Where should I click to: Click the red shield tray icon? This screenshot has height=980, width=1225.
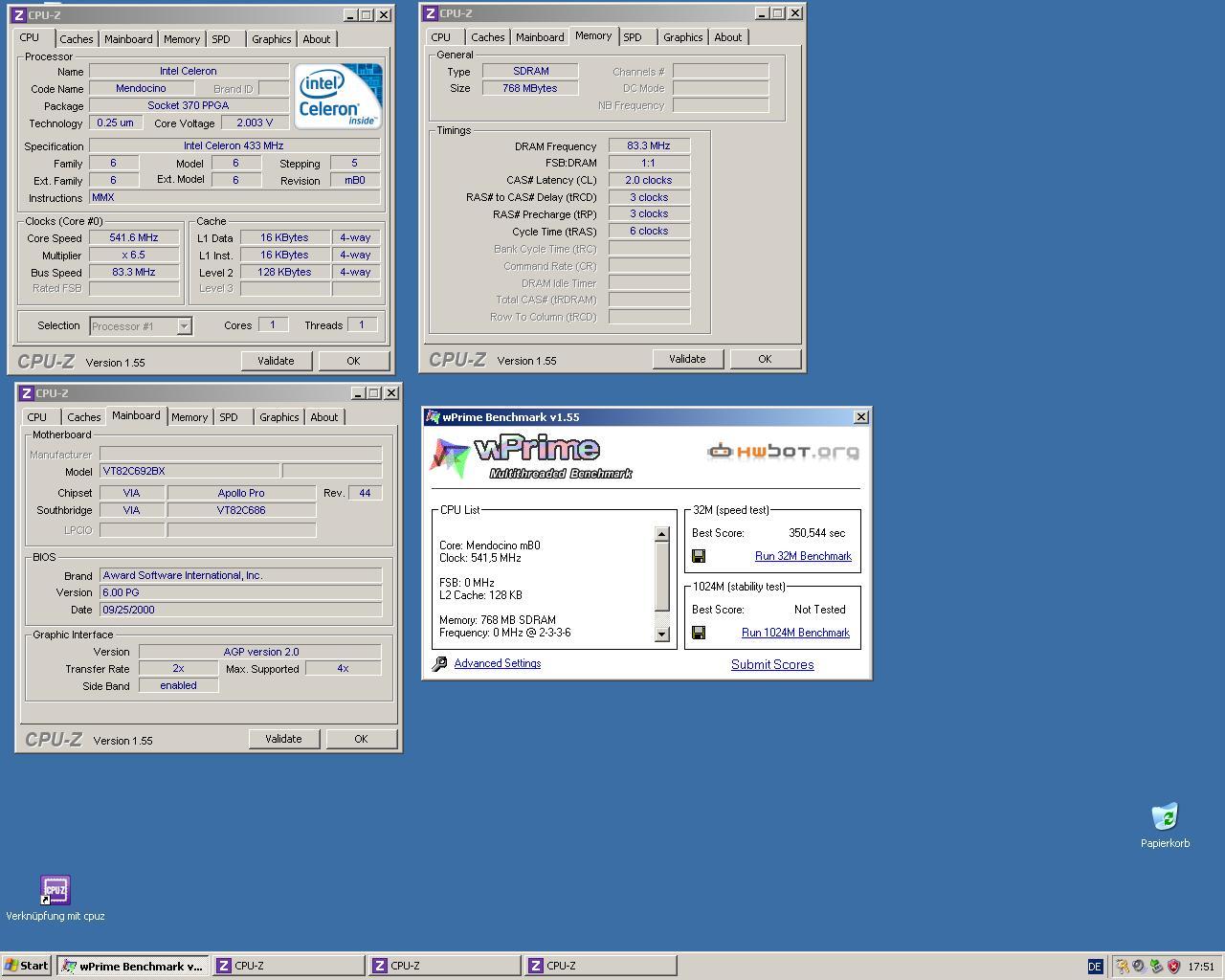(1173, 967)
